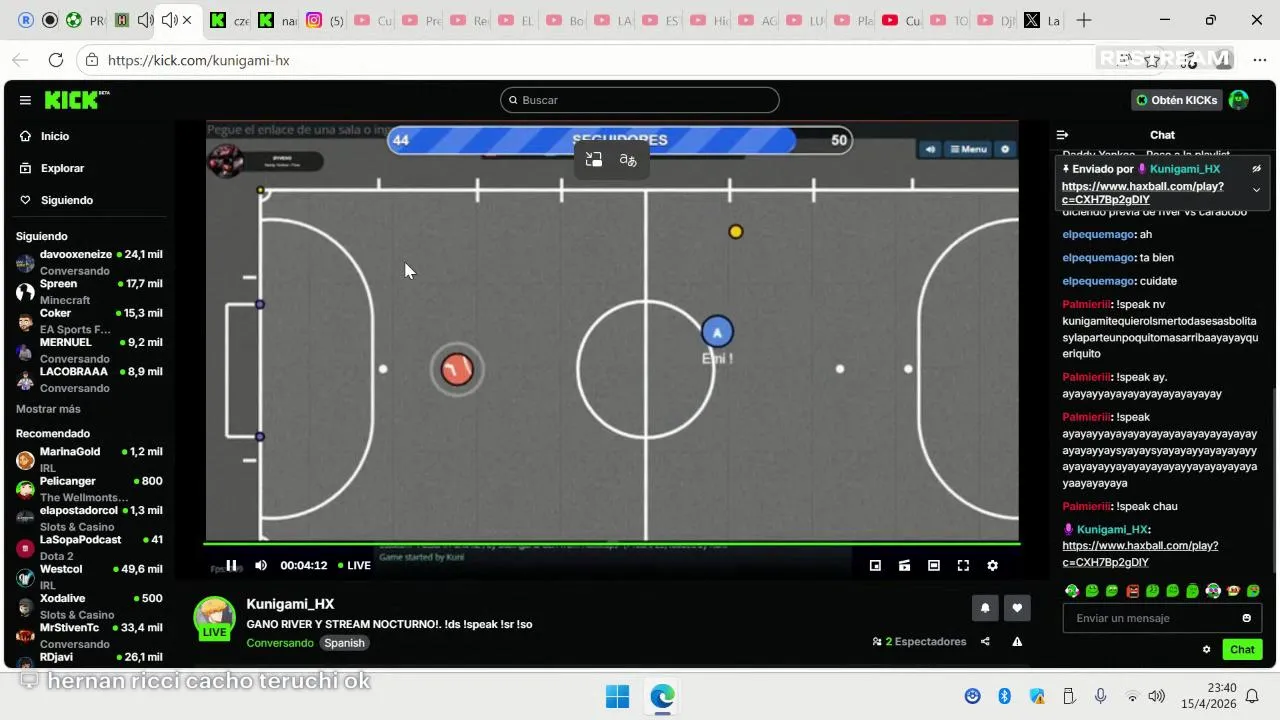Viewport: 1280px width, 720px height.
Task: Focus the Buscar search field
Action: click(640, 100)
